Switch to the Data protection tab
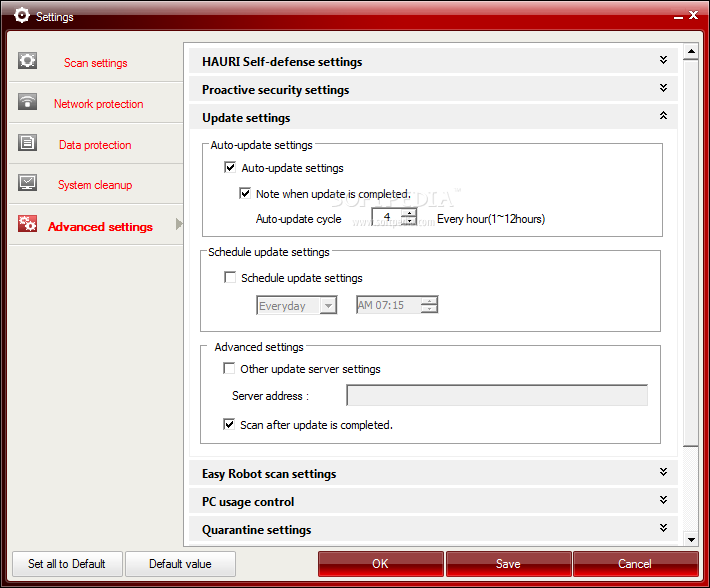 (96, 144)
